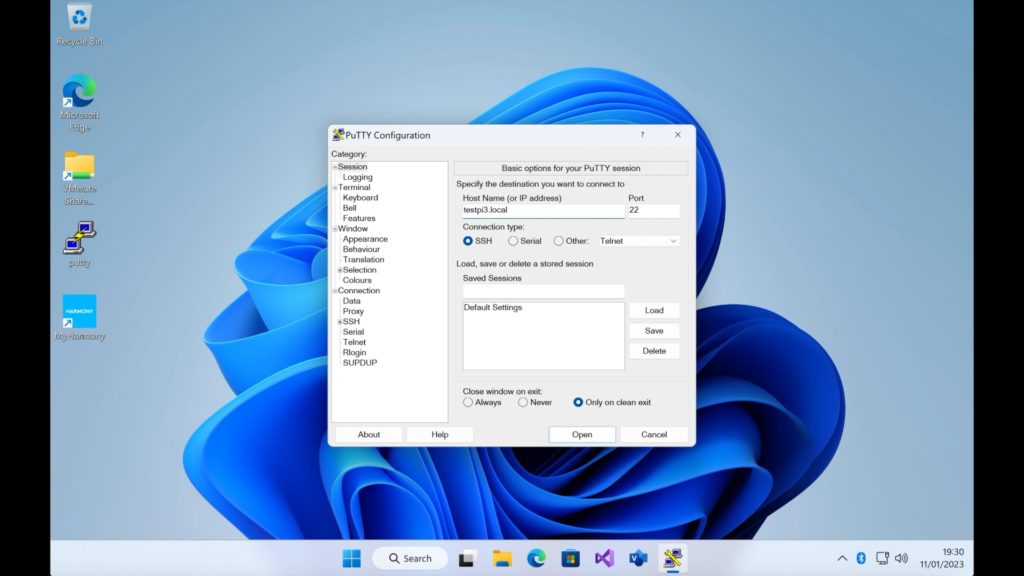Select Proxy in the category tree
Image resolution: width=1024 pixels, height=576 pixels.
(353, 311)
